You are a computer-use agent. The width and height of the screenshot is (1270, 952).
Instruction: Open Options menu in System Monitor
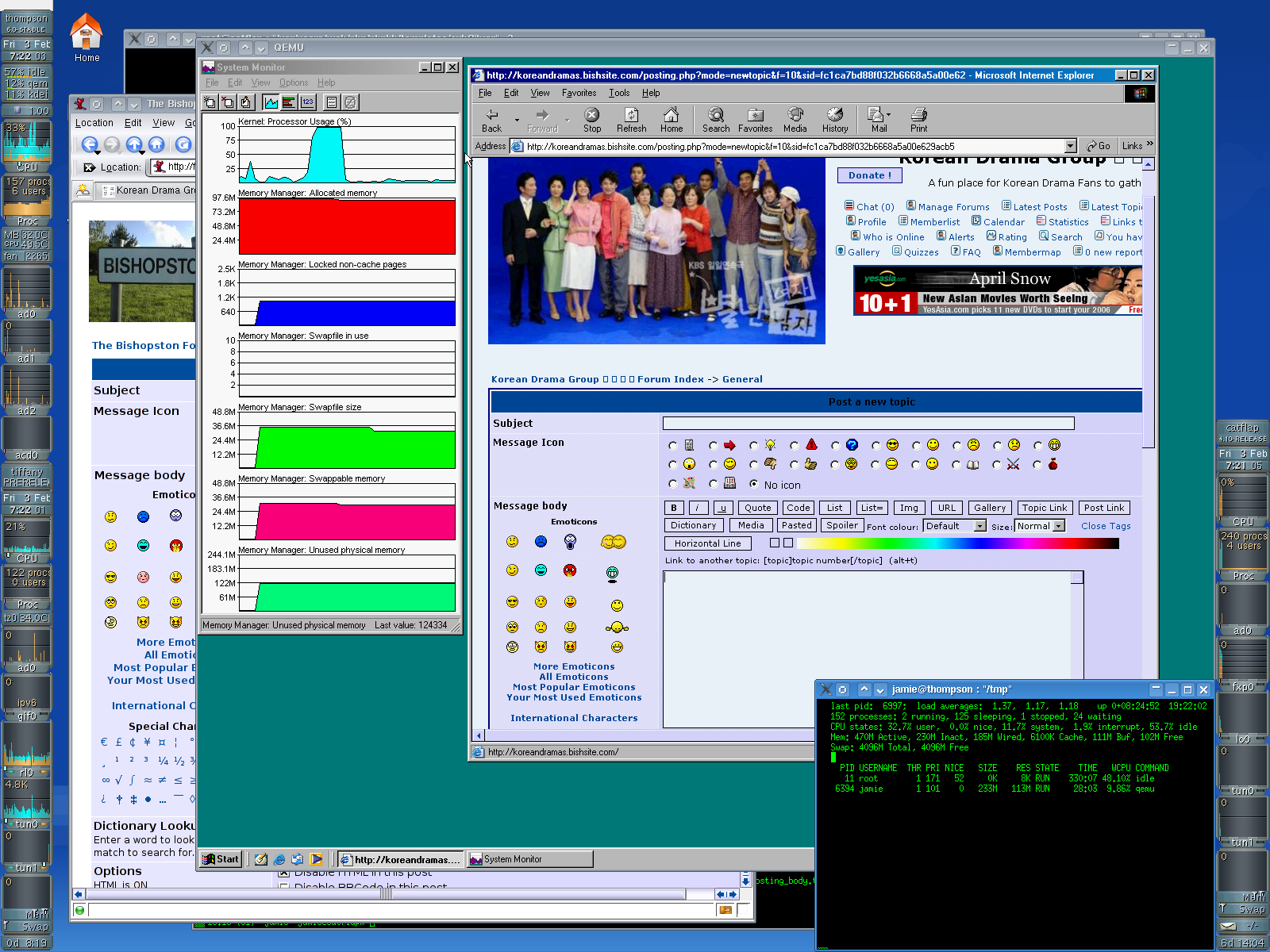294,83
